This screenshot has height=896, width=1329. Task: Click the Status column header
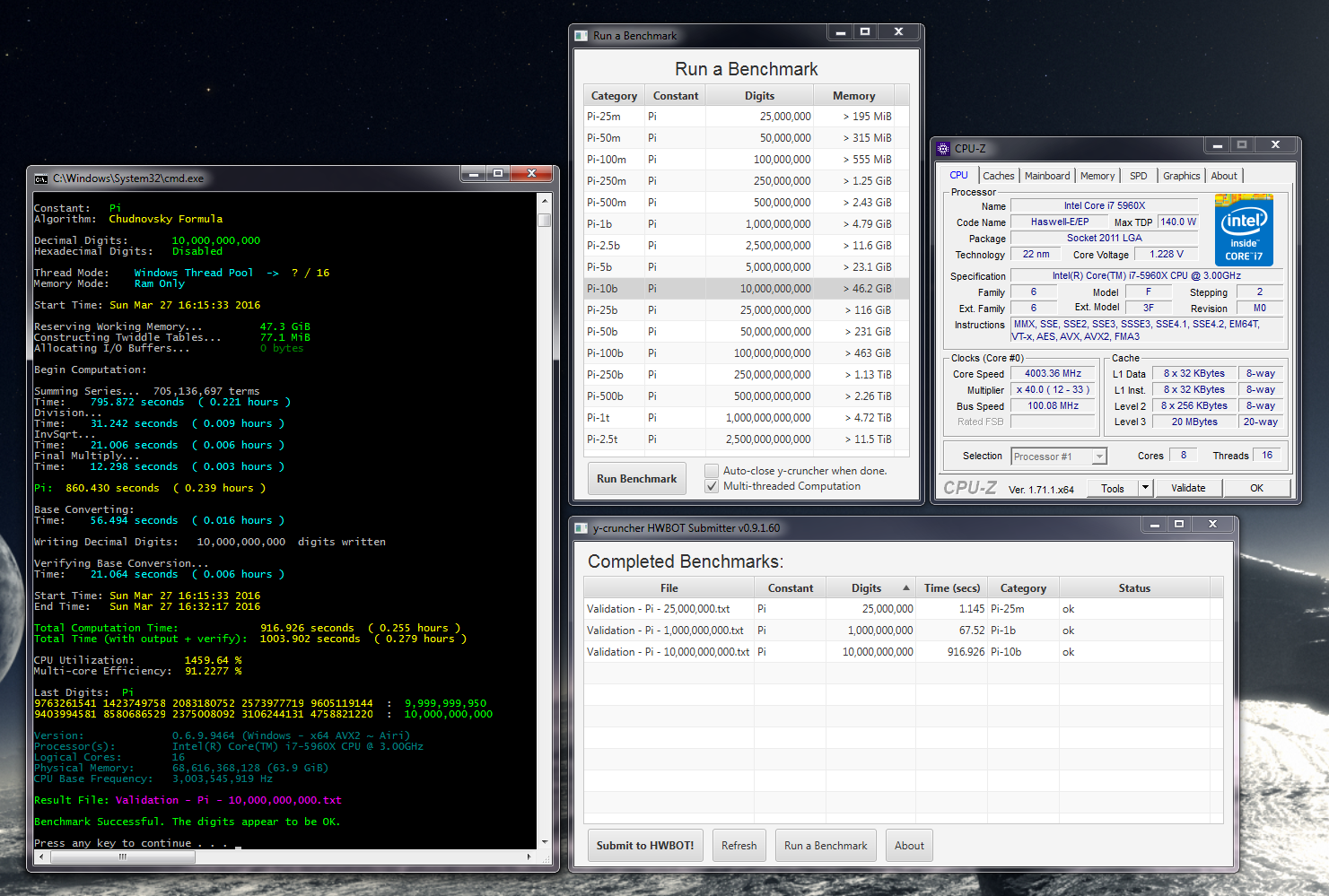tap(1134, 588)
